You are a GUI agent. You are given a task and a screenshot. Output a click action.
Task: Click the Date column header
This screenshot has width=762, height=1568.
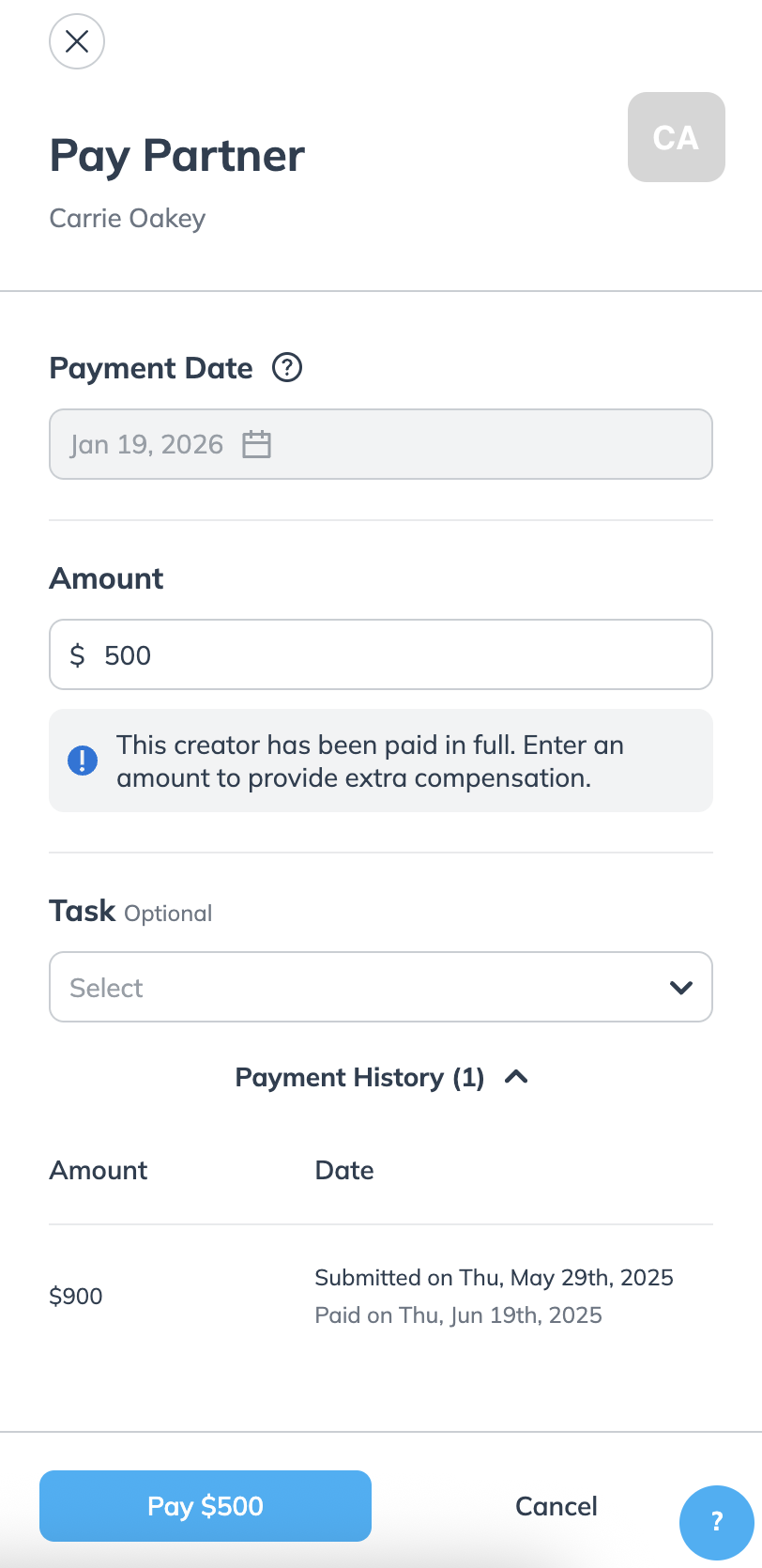pyautogui.click(x=344, y=1170)
